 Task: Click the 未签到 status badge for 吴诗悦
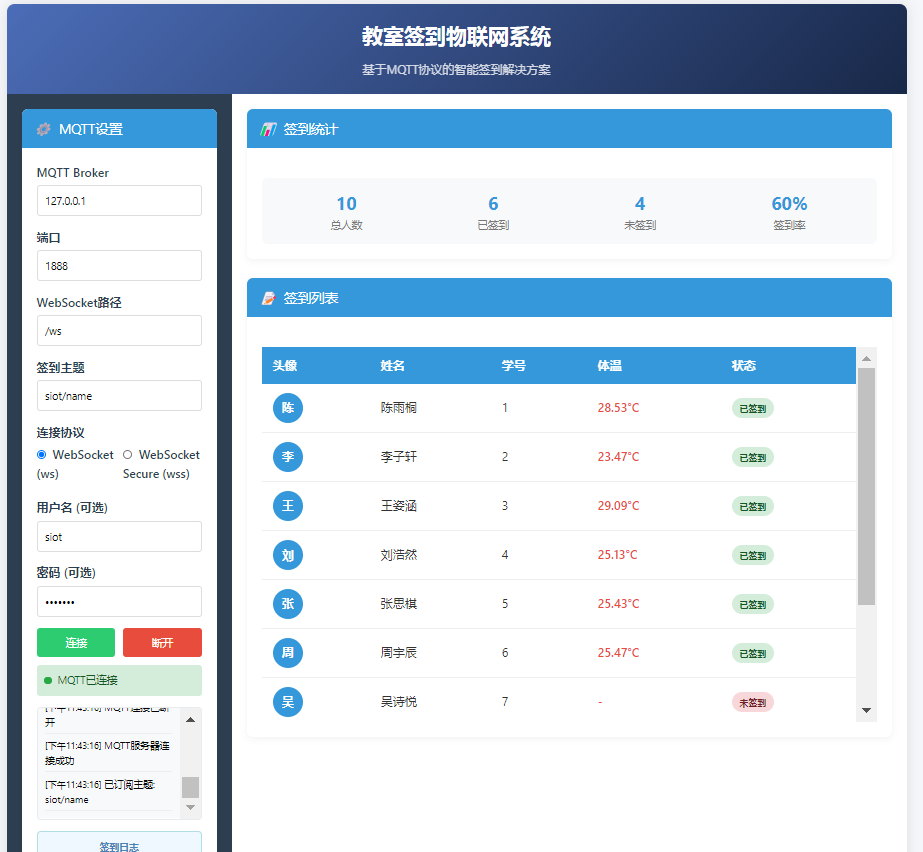tap(752, 702)
